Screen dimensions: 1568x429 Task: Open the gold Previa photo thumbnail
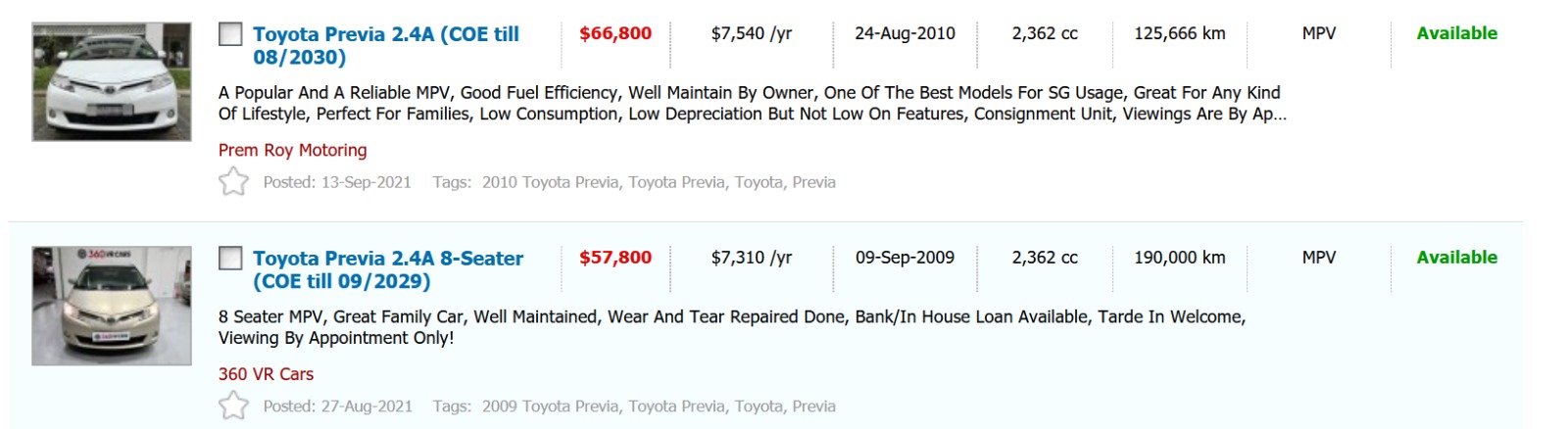coord(112,306)
